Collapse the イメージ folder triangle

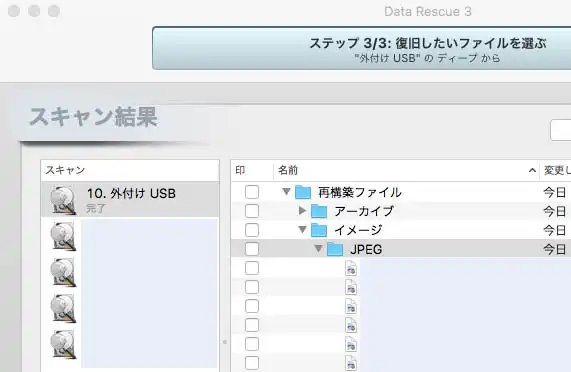[x=302, y=230]
